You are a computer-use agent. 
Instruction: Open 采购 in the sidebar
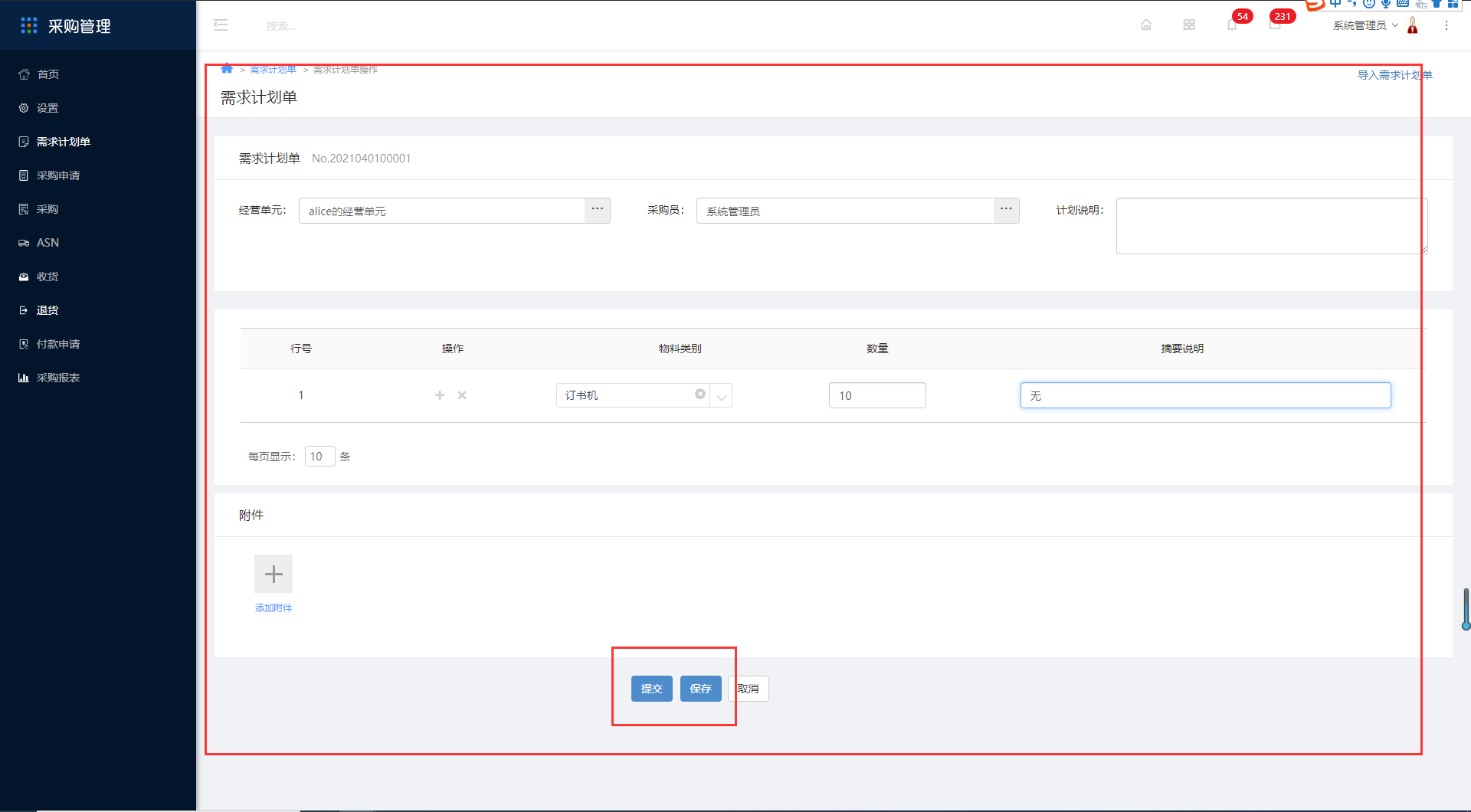click(x=48, y=209)
